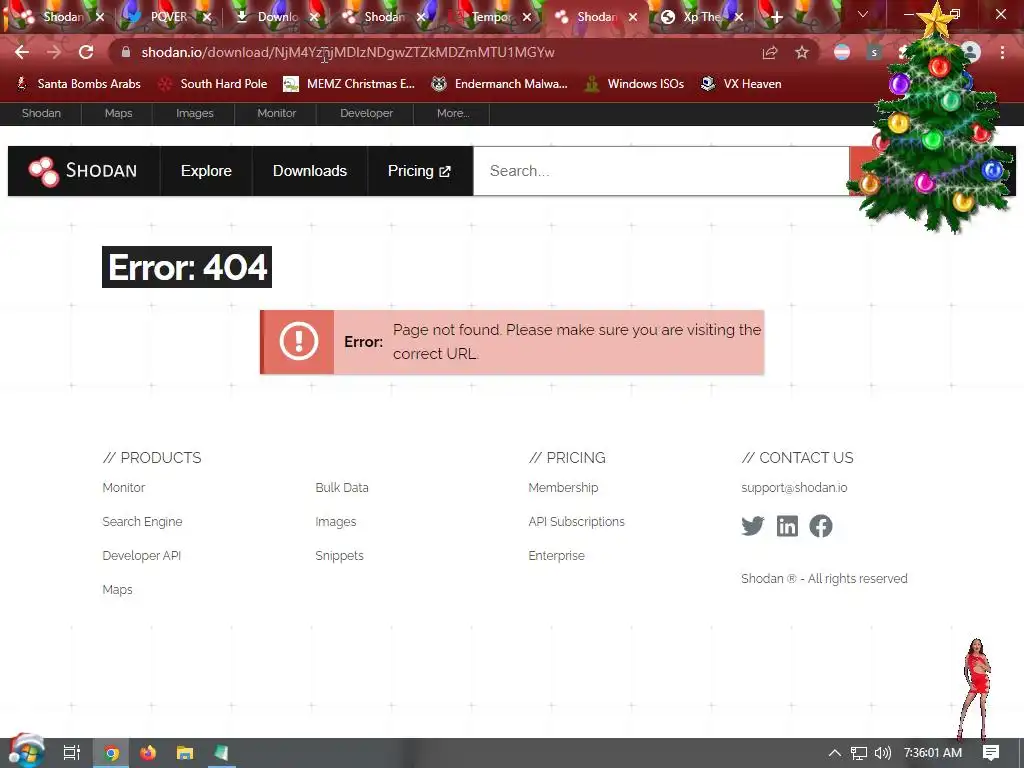Viewport: 1024px width, 768px height.
Task: Open Windows ISOs bookmark
Action: coord(634,84)
